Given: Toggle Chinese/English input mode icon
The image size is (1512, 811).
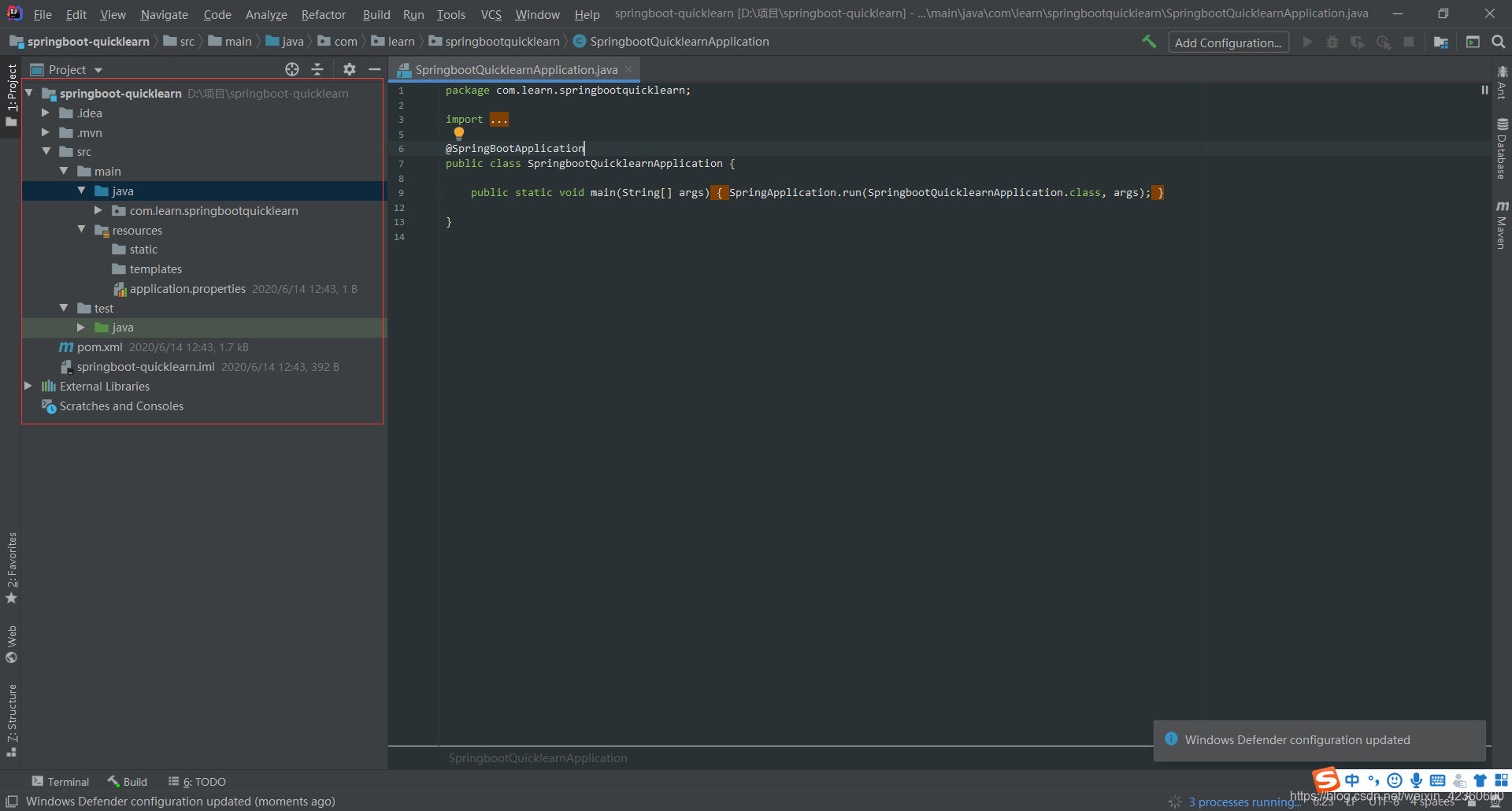Looking at the screenshot, I should pyautogui.click(x=1352, y=780).
